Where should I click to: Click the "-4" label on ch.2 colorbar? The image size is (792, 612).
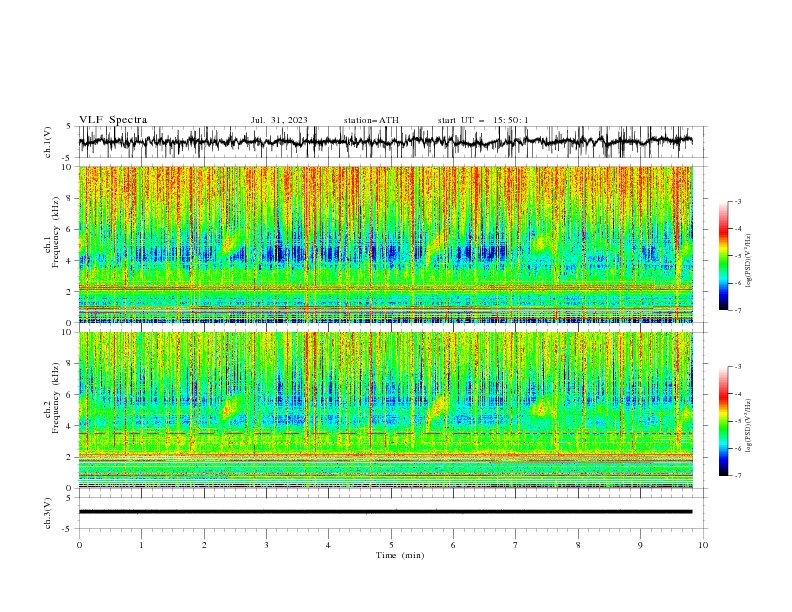(x=737, y=394)
